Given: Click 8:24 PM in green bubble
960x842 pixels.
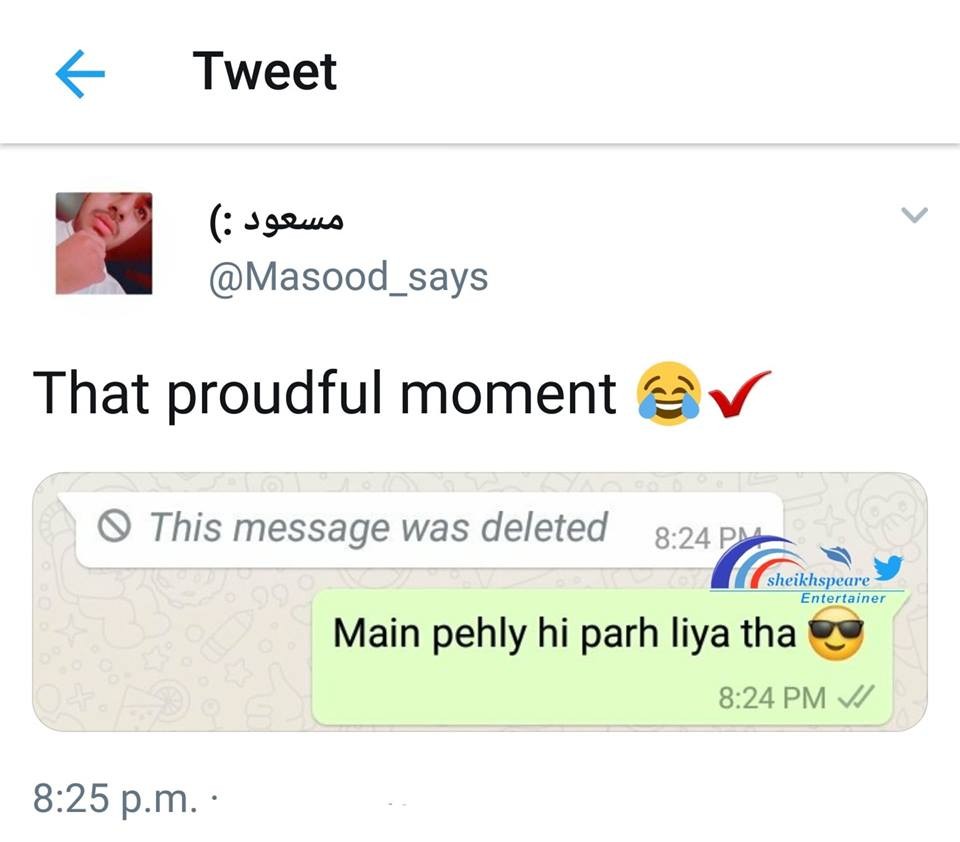Looking at the screenshot, I should pos(772,698).
